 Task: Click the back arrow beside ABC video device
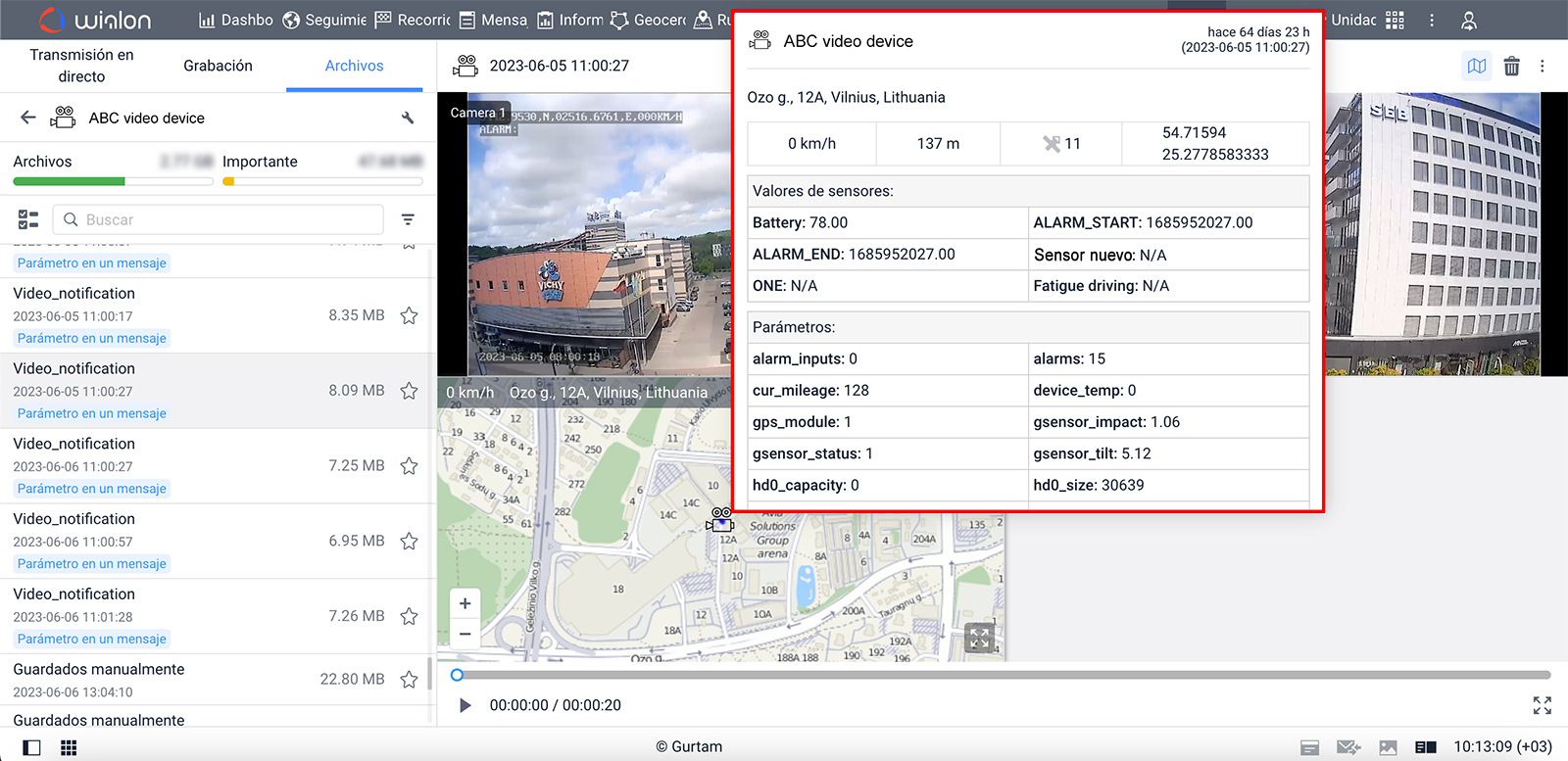(28, 118)
